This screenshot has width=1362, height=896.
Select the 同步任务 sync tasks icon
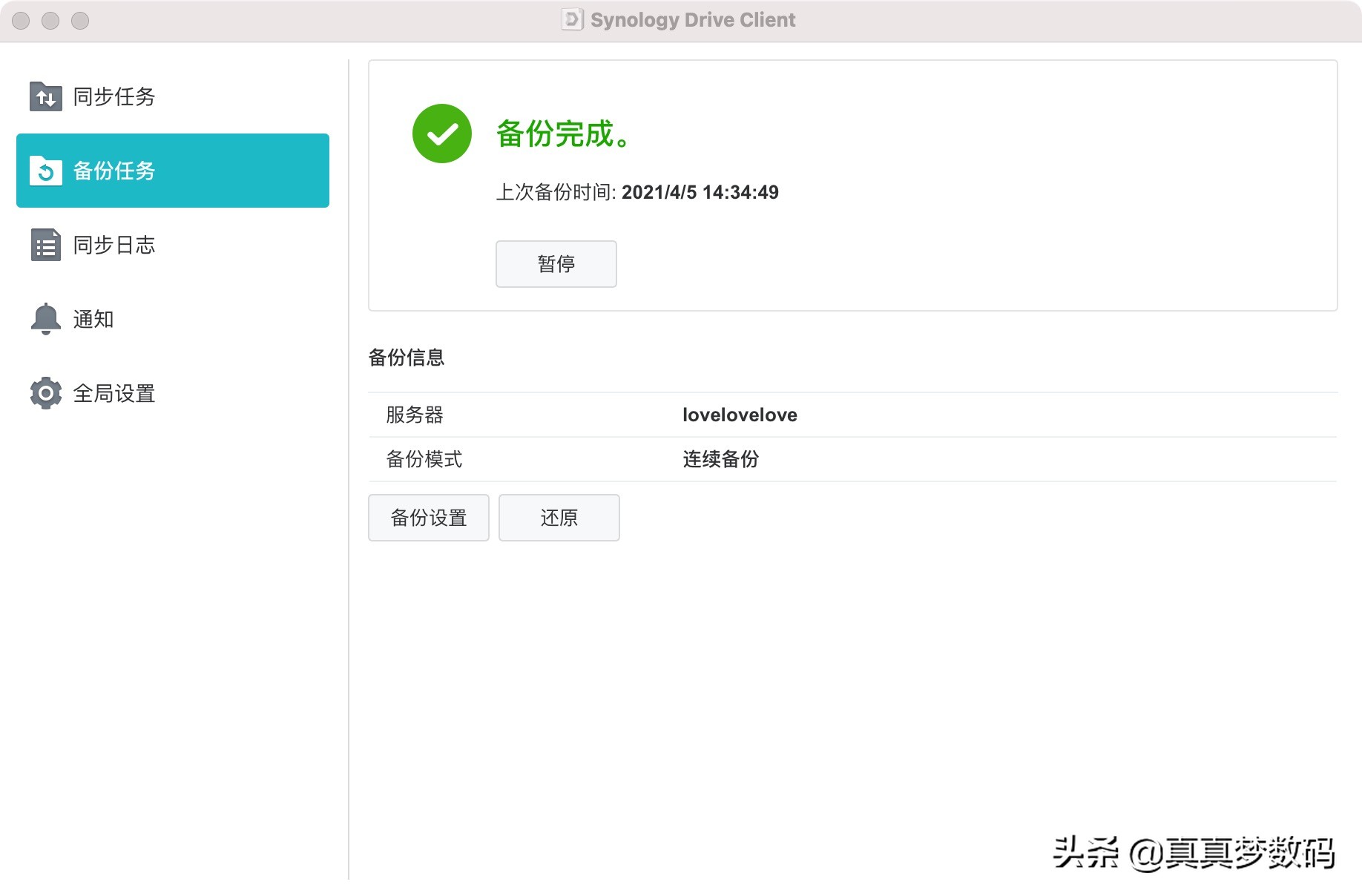[45, 96]
